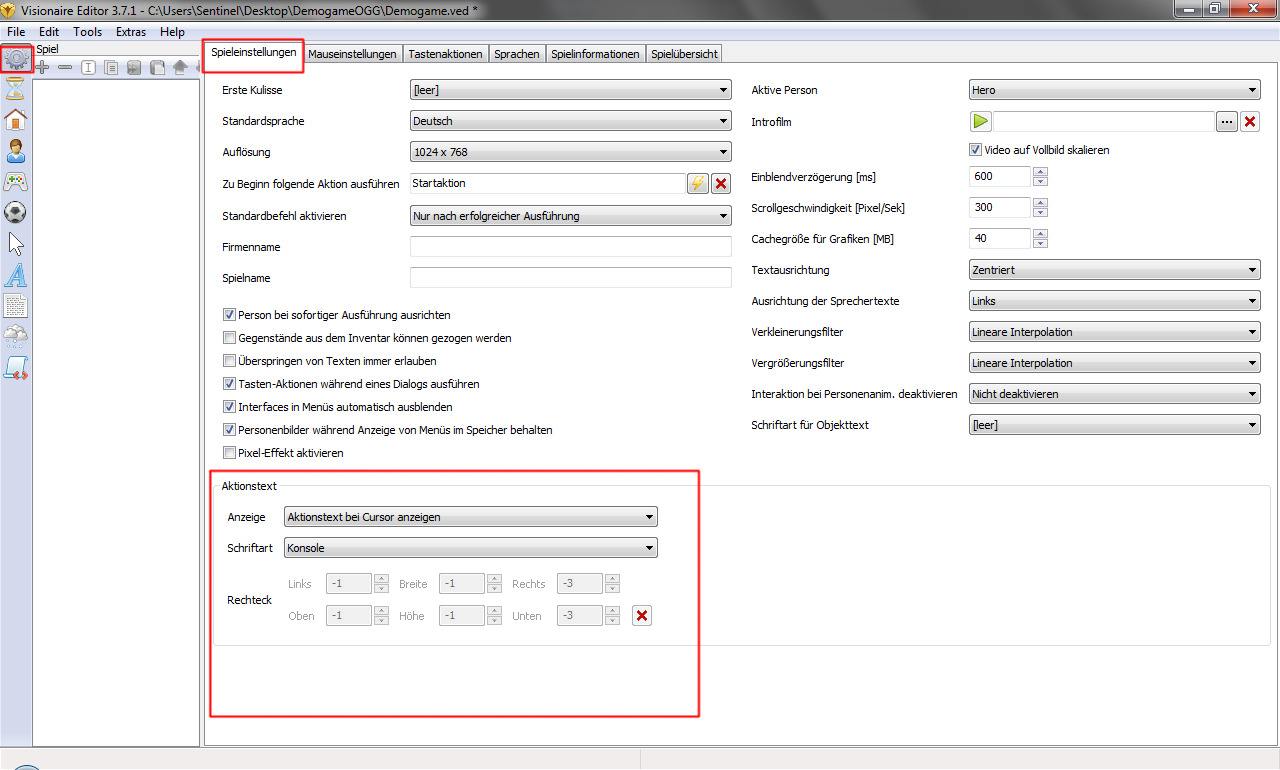Reset the Rechteck values with red X
The height and width of the screenshot is (770, 1280).
click(x=642, y=616)
